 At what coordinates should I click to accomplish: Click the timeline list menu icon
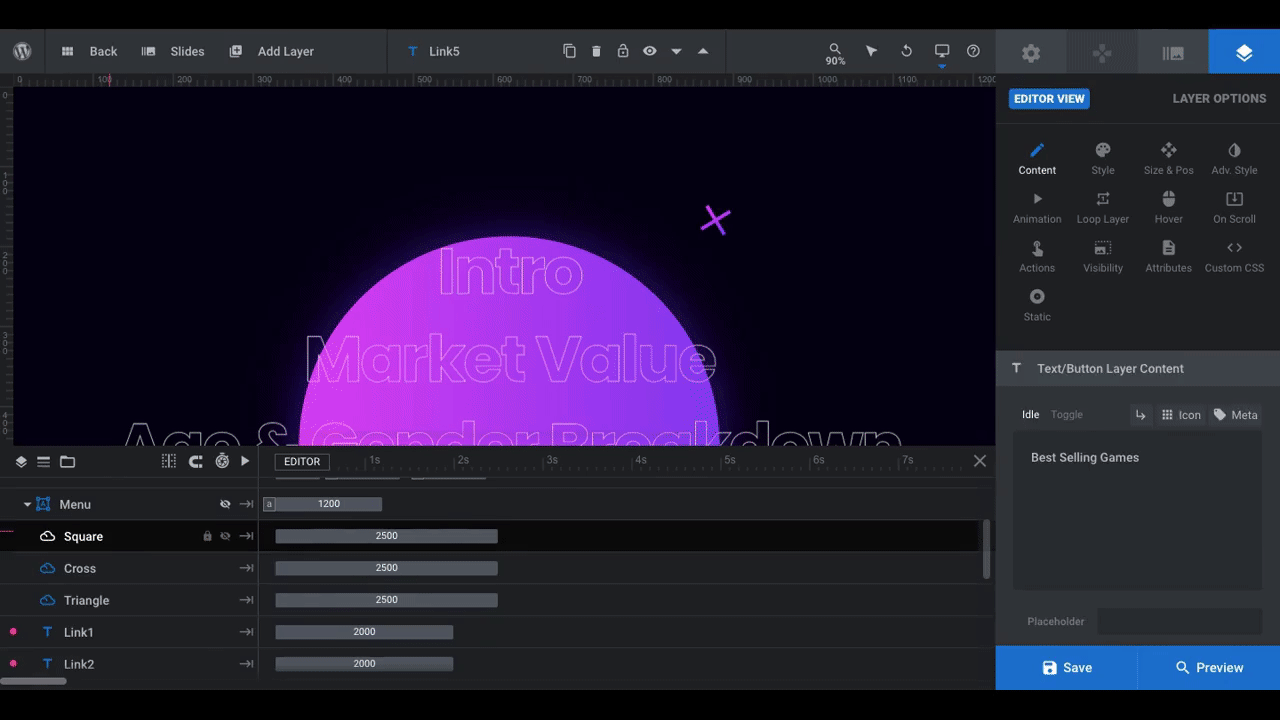(x=44, y=461)
